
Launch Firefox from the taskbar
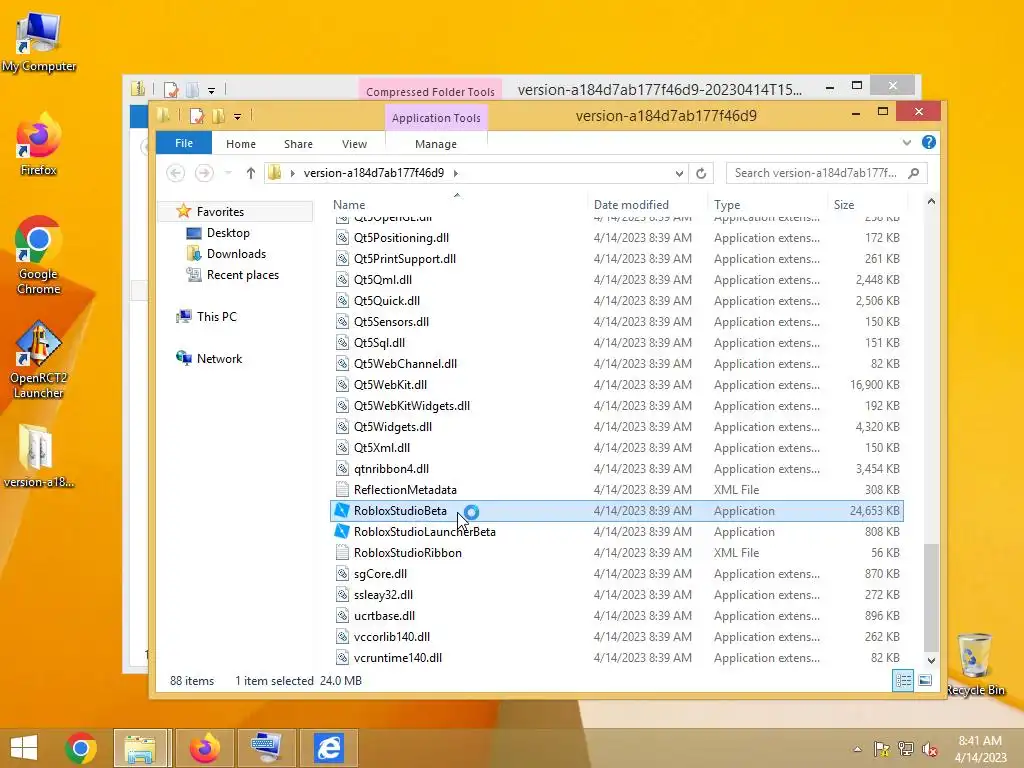pyautogui.click(x=205, y=748)
